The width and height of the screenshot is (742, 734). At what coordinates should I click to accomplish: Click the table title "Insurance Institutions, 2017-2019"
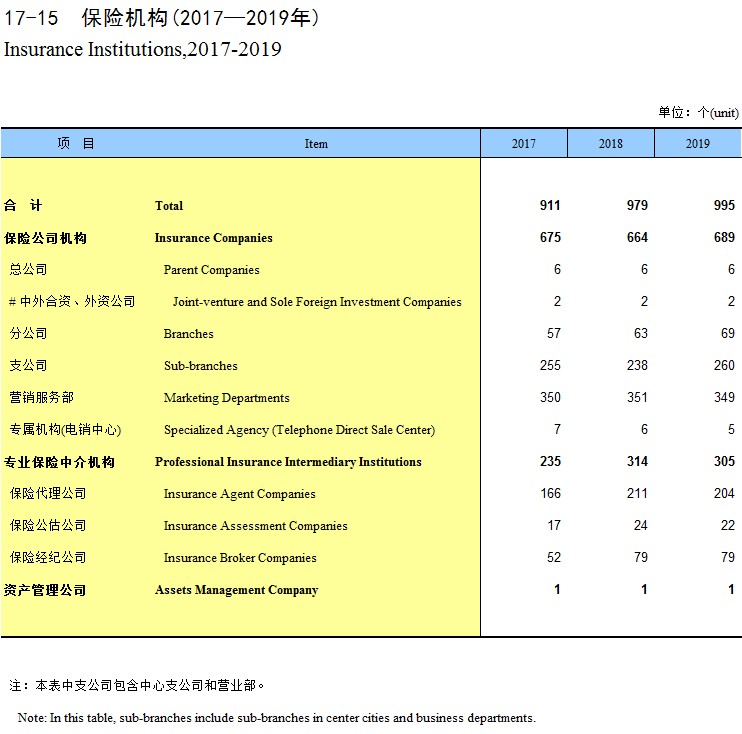click(x=143, y=49)
